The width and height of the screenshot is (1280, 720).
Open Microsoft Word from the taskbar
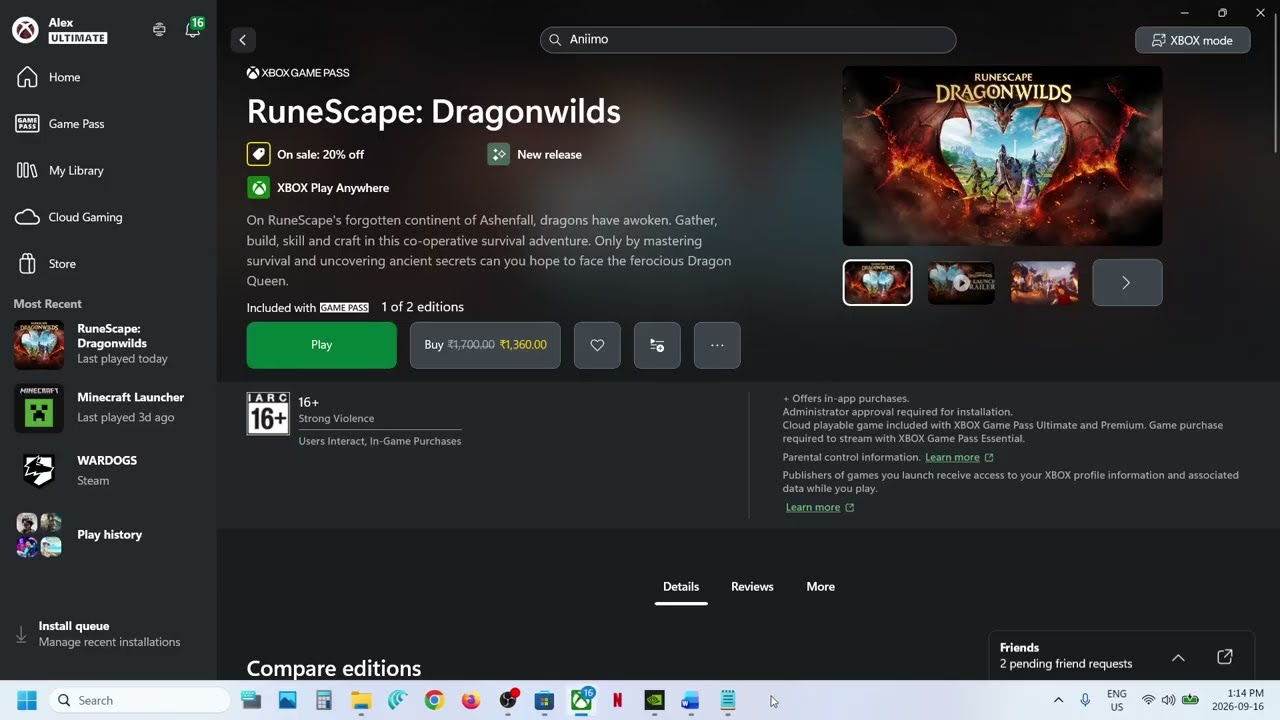[x=690, y=701]
